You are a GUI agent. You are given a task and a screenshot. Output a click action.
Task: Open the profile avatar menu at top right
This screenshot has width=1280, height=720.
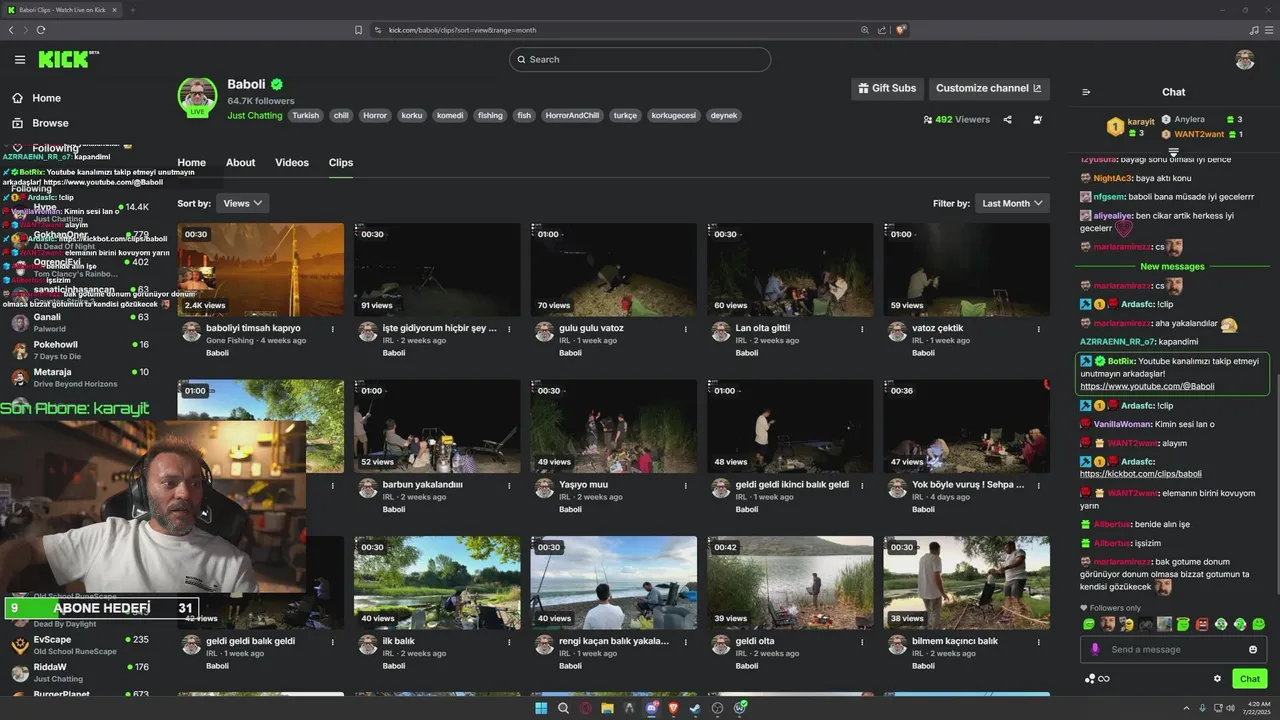tap(1244, 60)
